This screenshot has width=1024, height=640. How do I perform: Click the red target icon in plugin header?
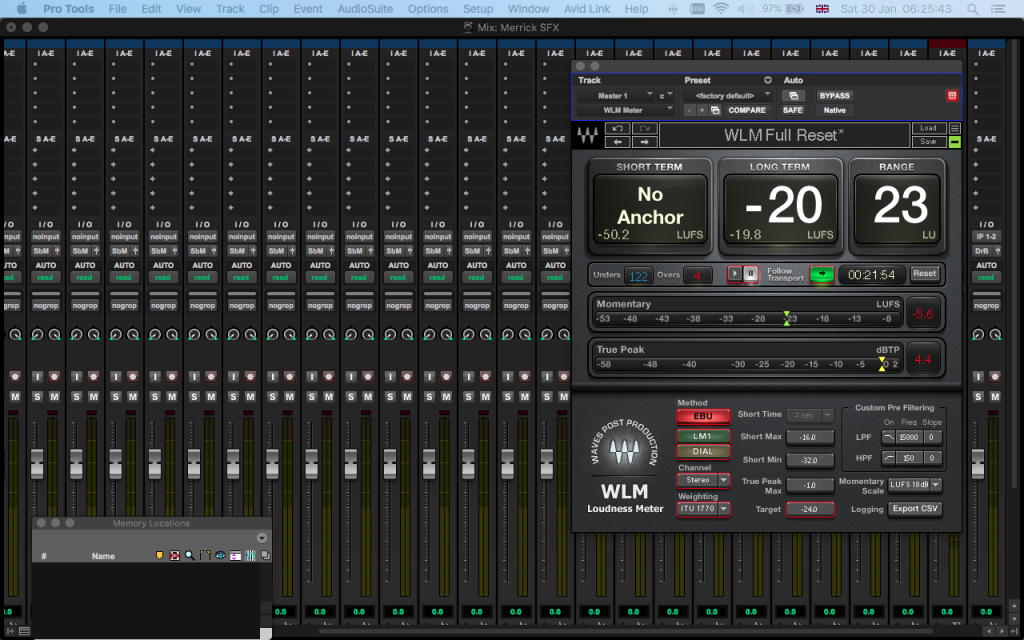952,95
